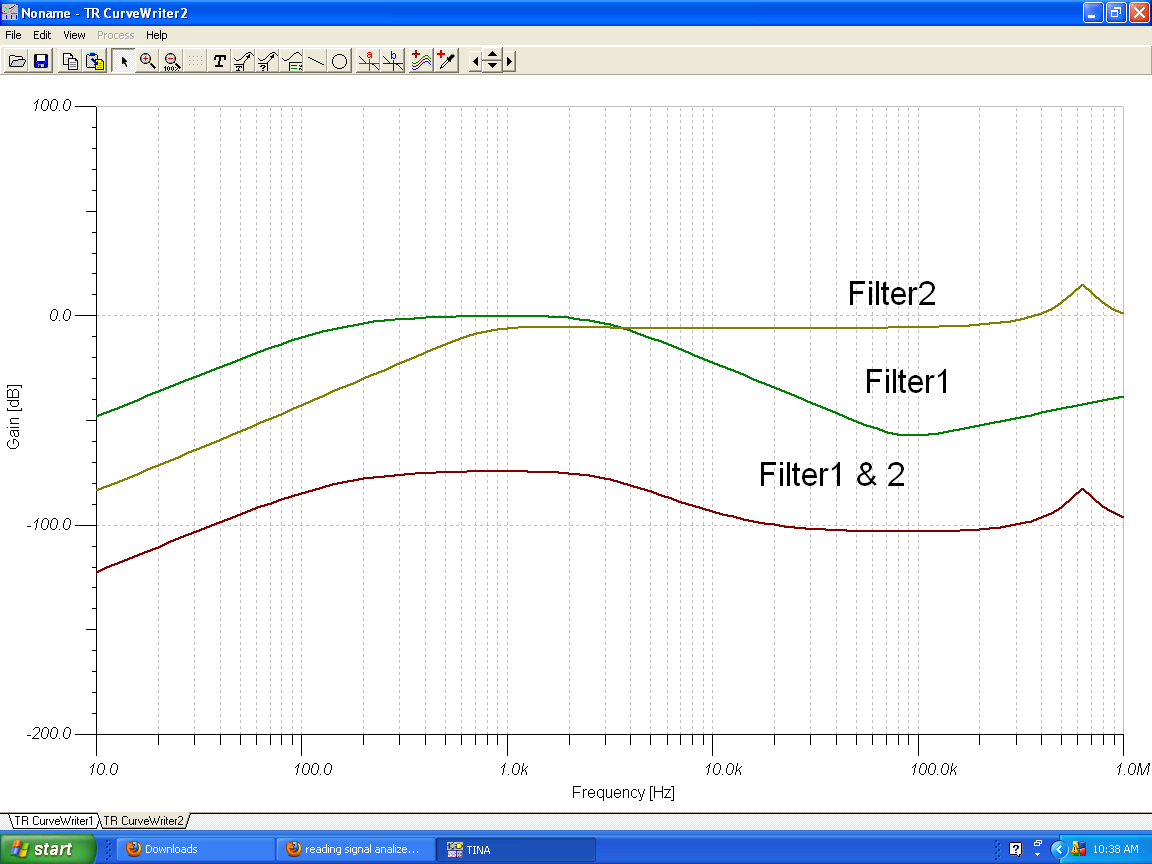Click the Gain [dB] axis title
The height and width of the screenshot is (864, 1152).
13,416
